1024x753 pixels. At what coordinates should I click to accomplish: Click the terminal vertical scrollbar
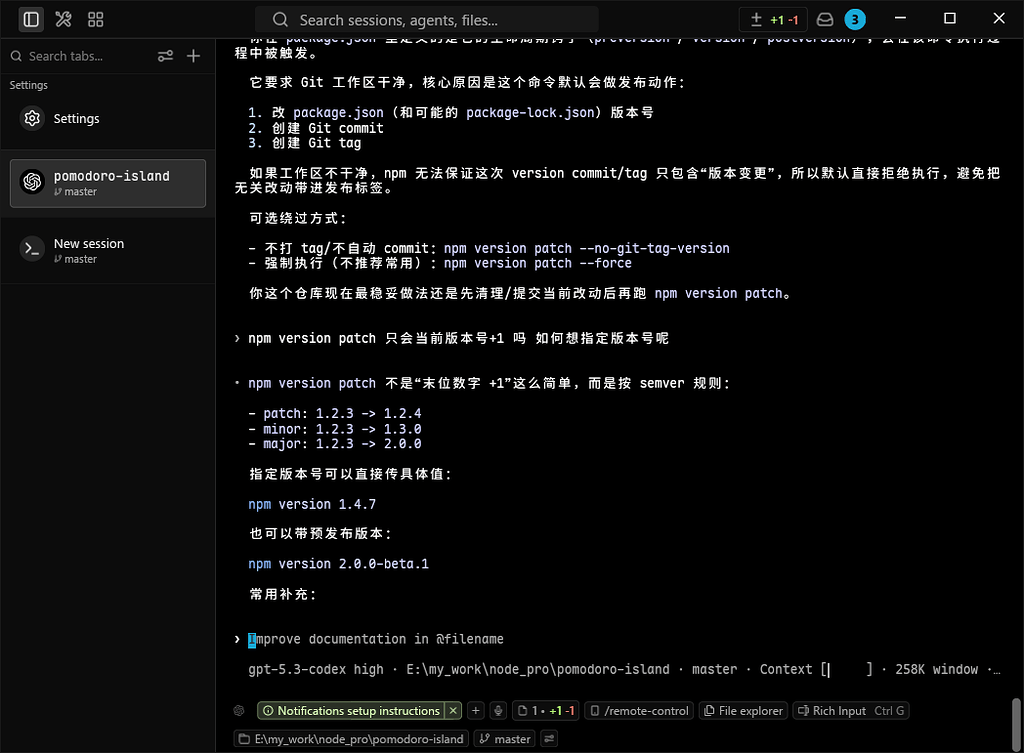(1016, 724)
